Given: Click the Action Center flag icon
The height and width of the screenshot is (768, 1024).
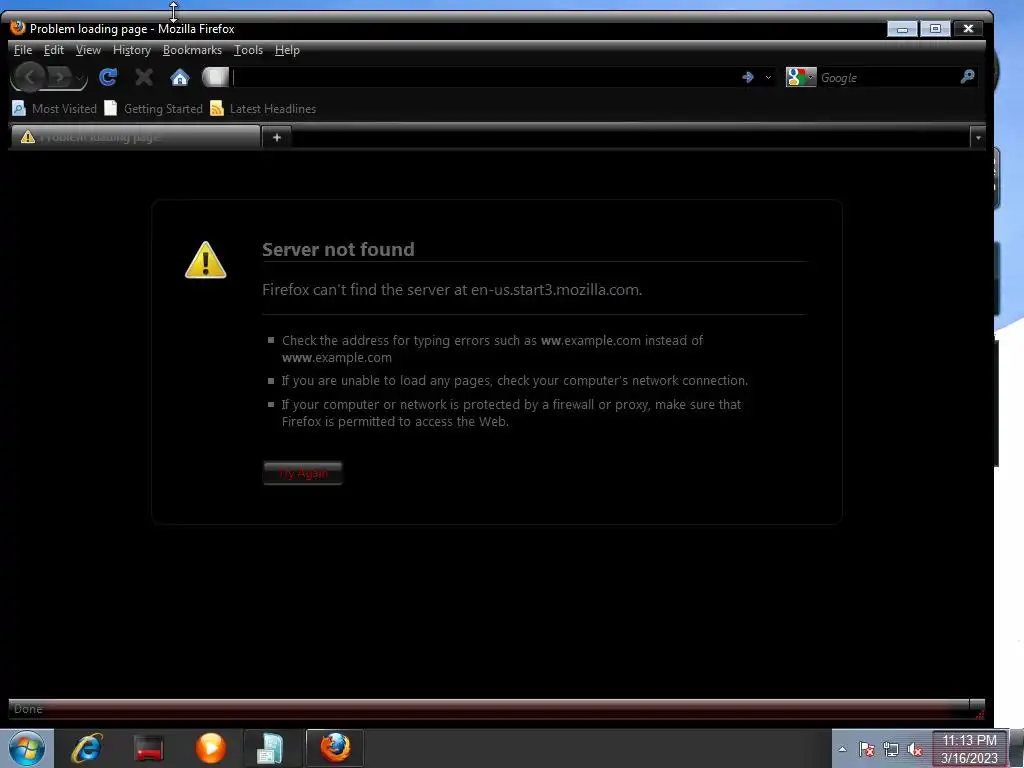Looking at the screenshot, I should coord(867,749).
